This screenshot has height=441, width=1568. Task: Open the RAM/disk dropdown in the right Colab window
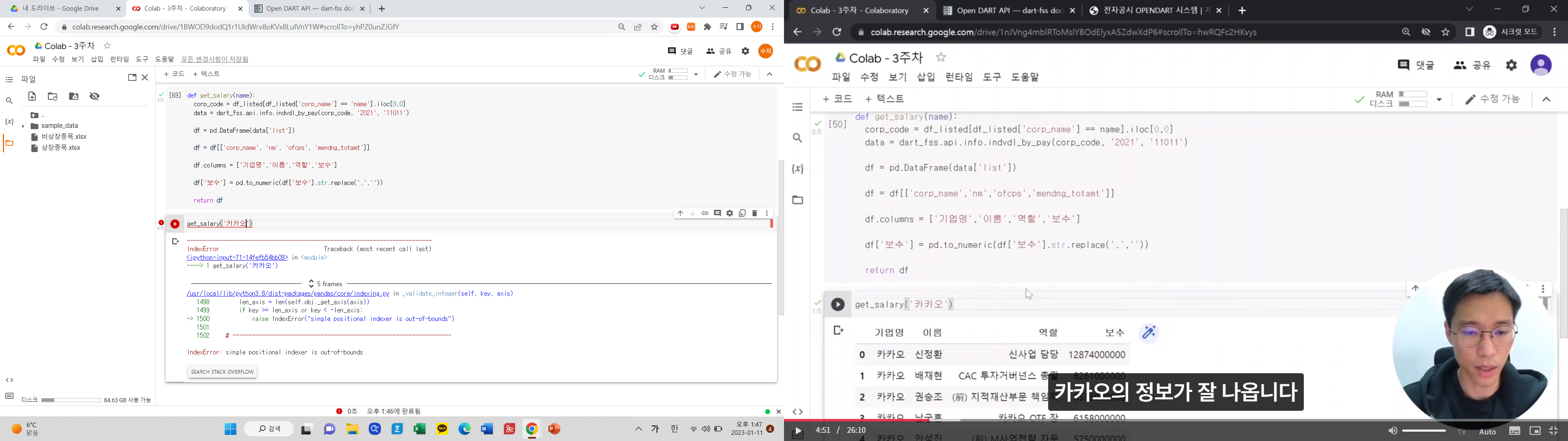[x=1439, y=99]
